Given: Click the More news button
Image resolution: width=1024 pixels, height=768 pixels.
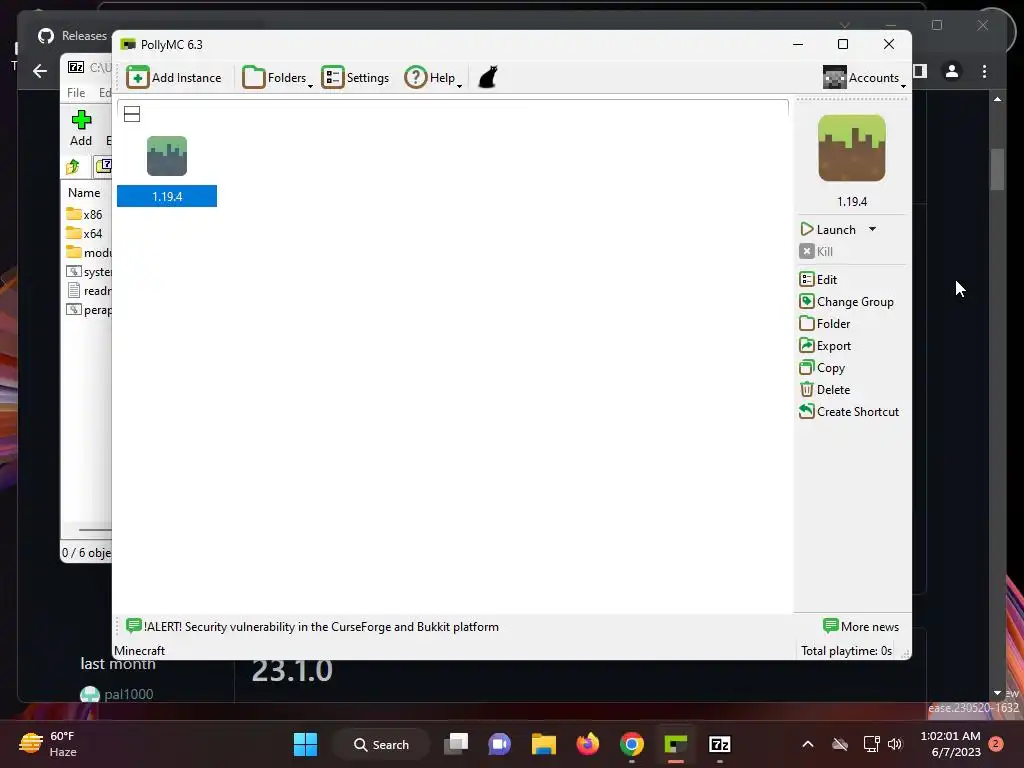Looking at the screenshot, I should [861, 626].
